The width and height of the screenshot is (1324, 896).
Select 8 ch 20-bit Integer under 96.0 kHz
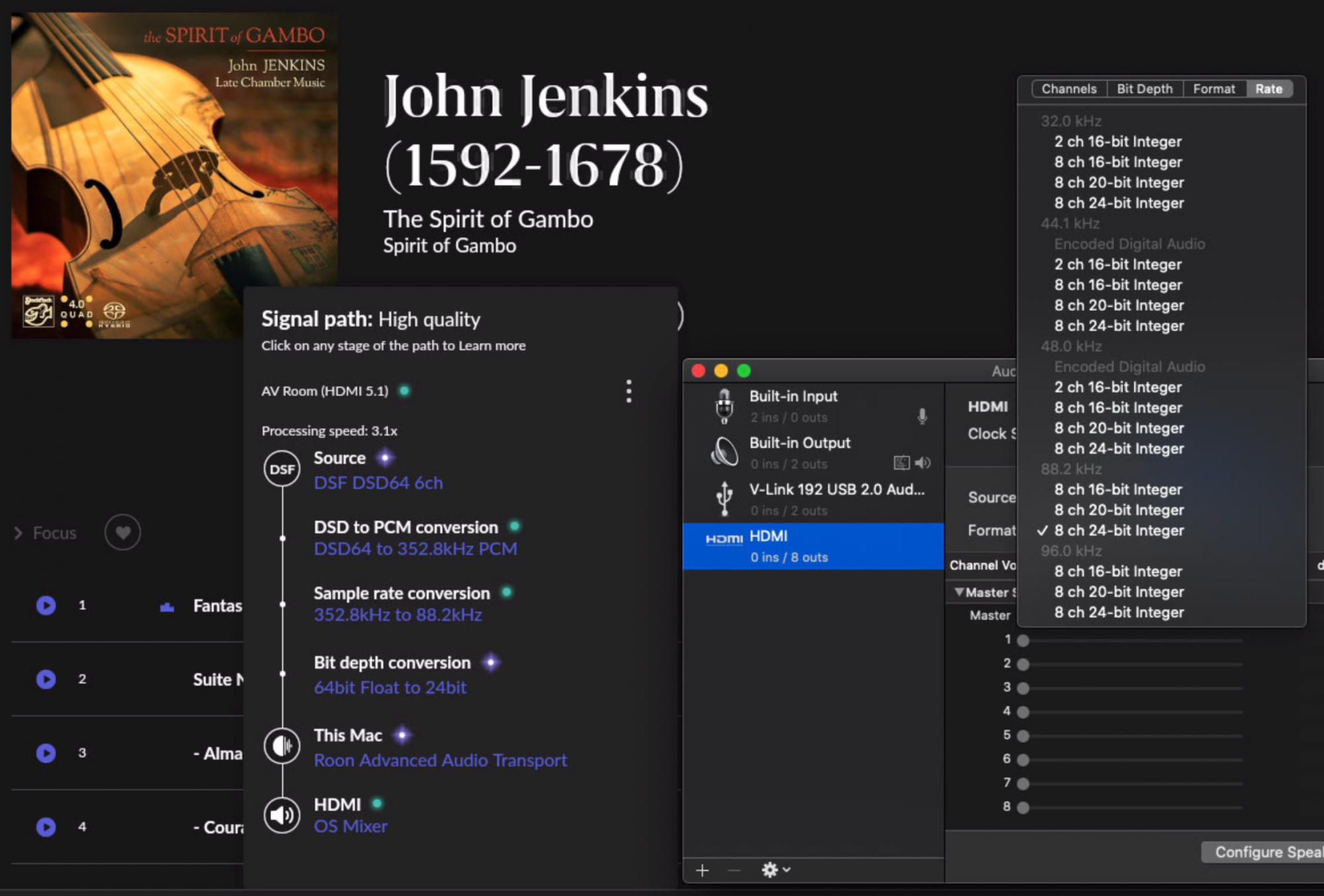point(1118,592)
